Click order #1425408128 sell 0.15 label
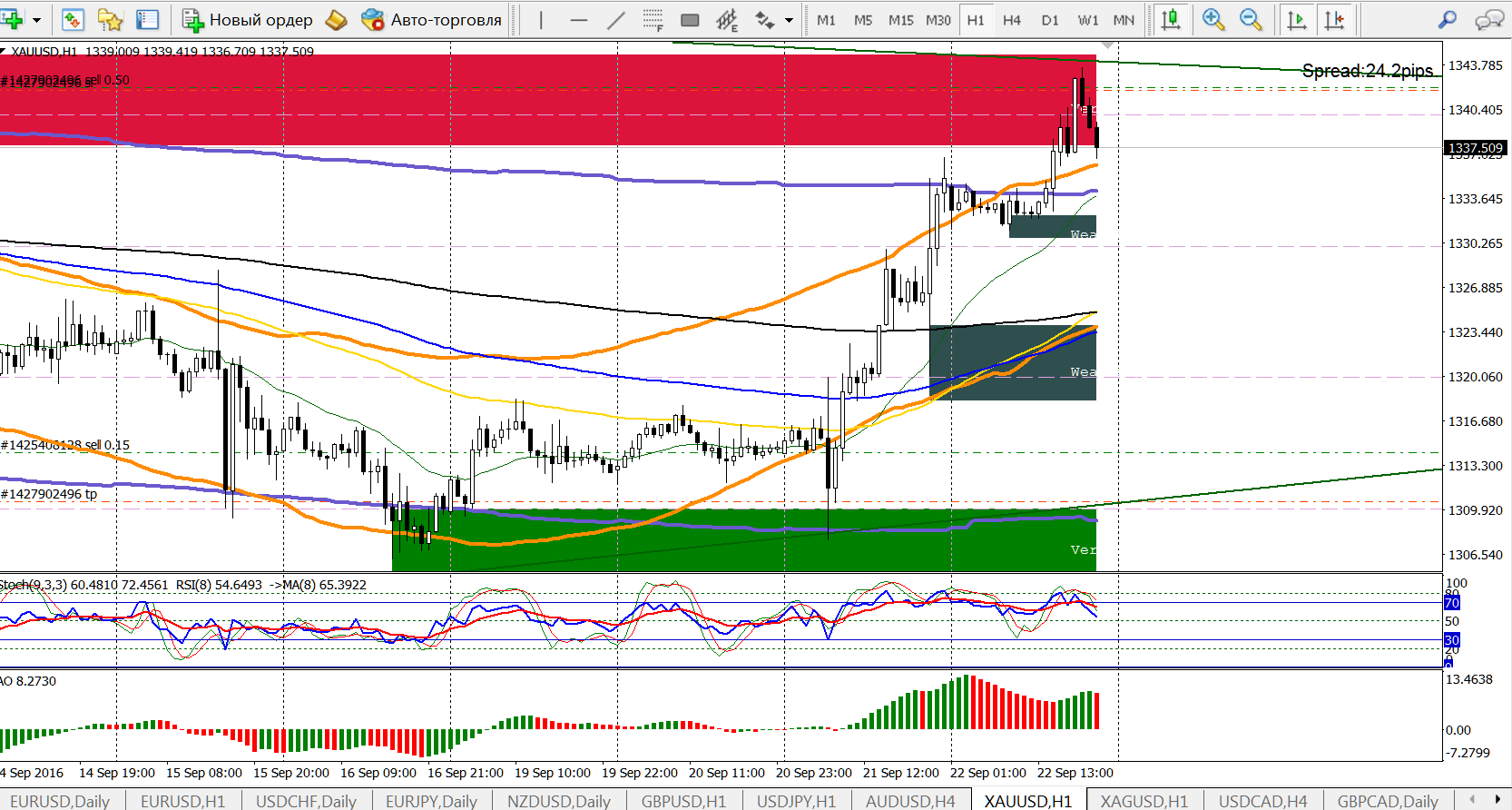The image size is (1512, 810). [65, 445]
